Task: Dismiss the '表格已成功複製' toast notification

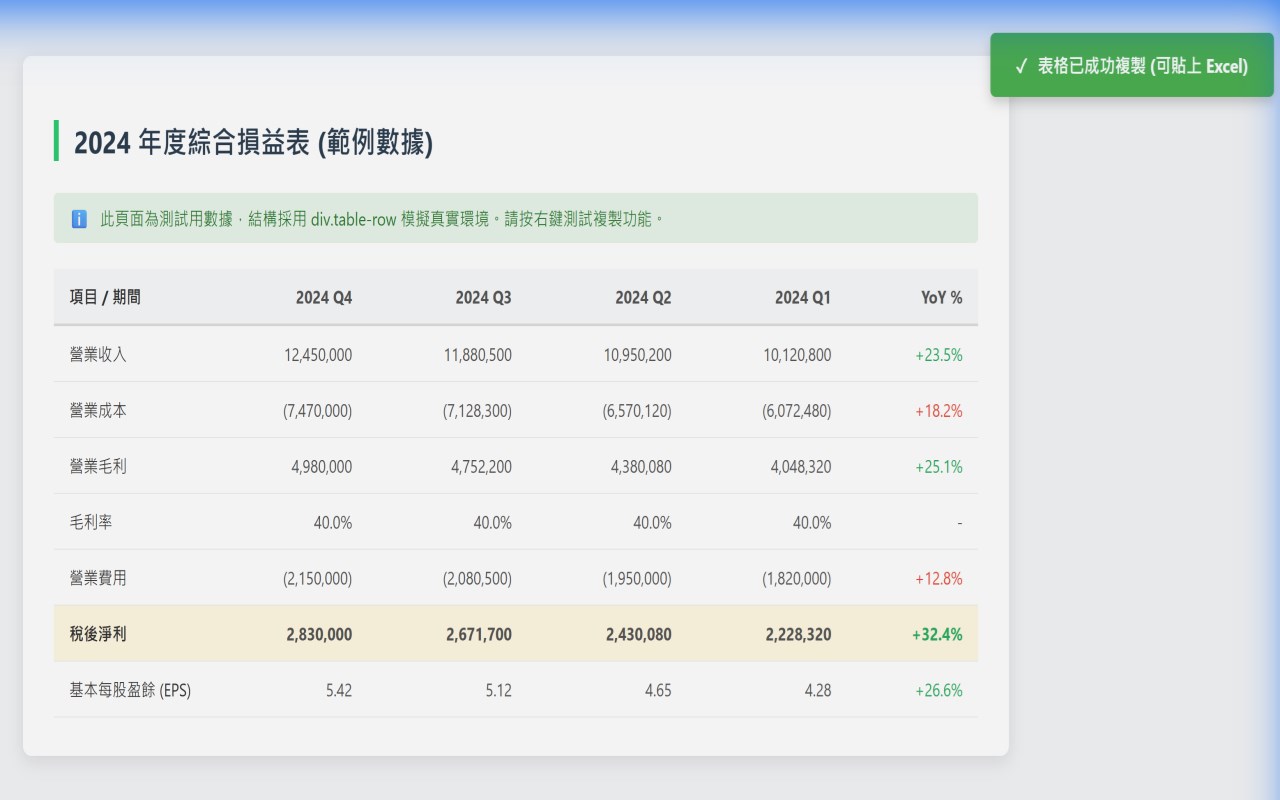Action: [x=1132, y=65]
